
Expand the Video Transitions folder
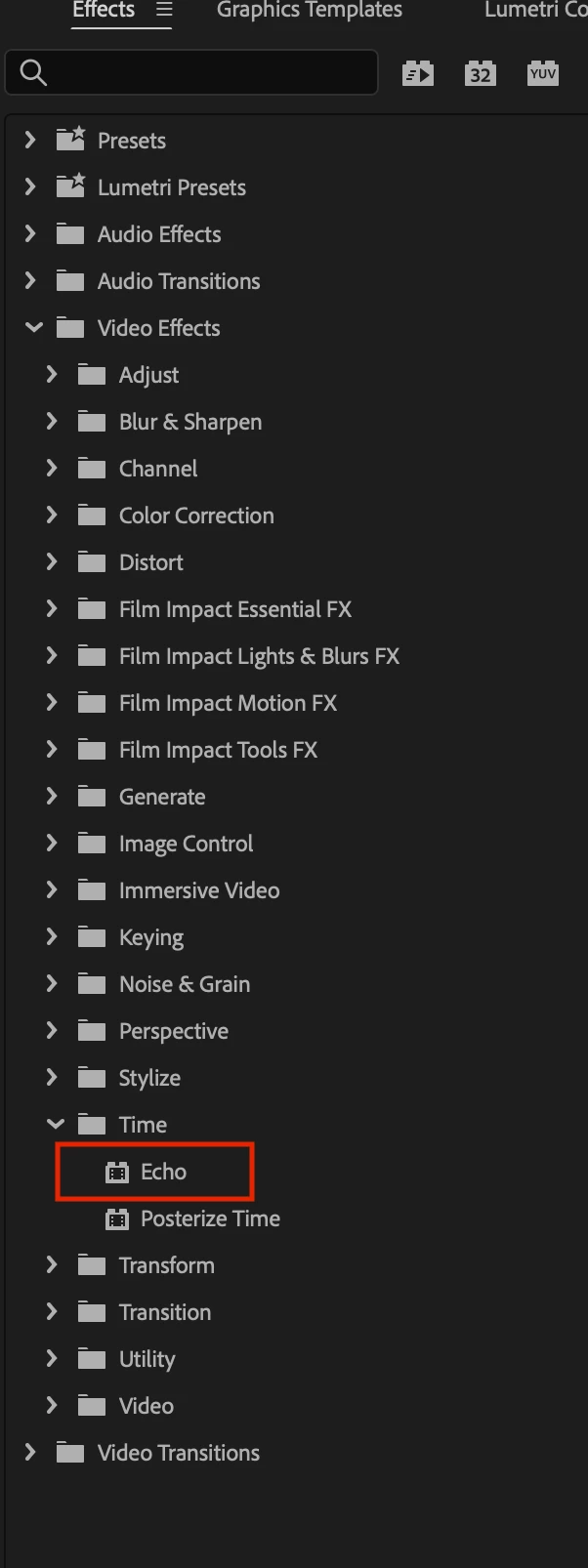[30, 1453]
